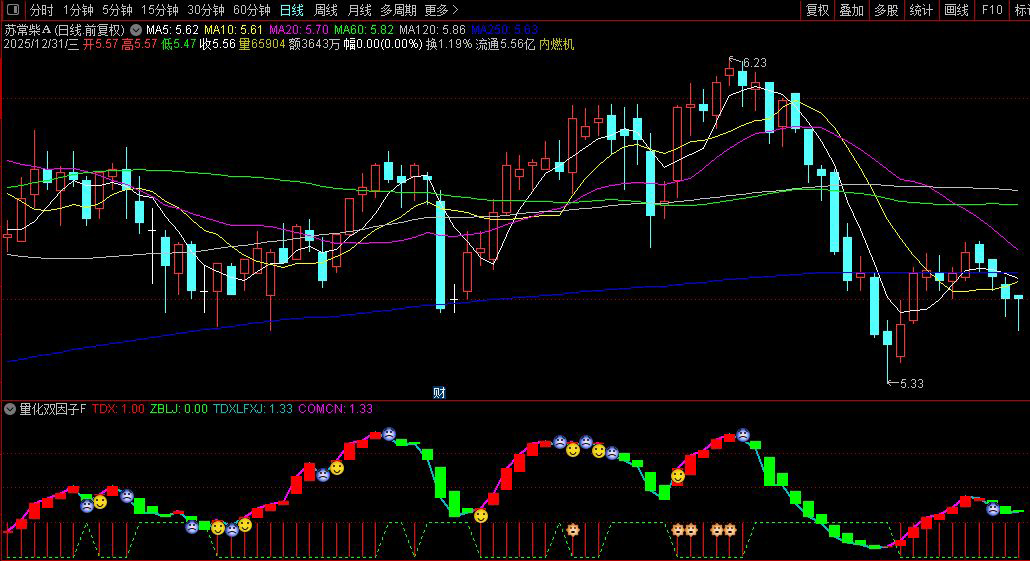
Task: Select the TDX: 1.00 indicator value
Action: pos(118,409)
